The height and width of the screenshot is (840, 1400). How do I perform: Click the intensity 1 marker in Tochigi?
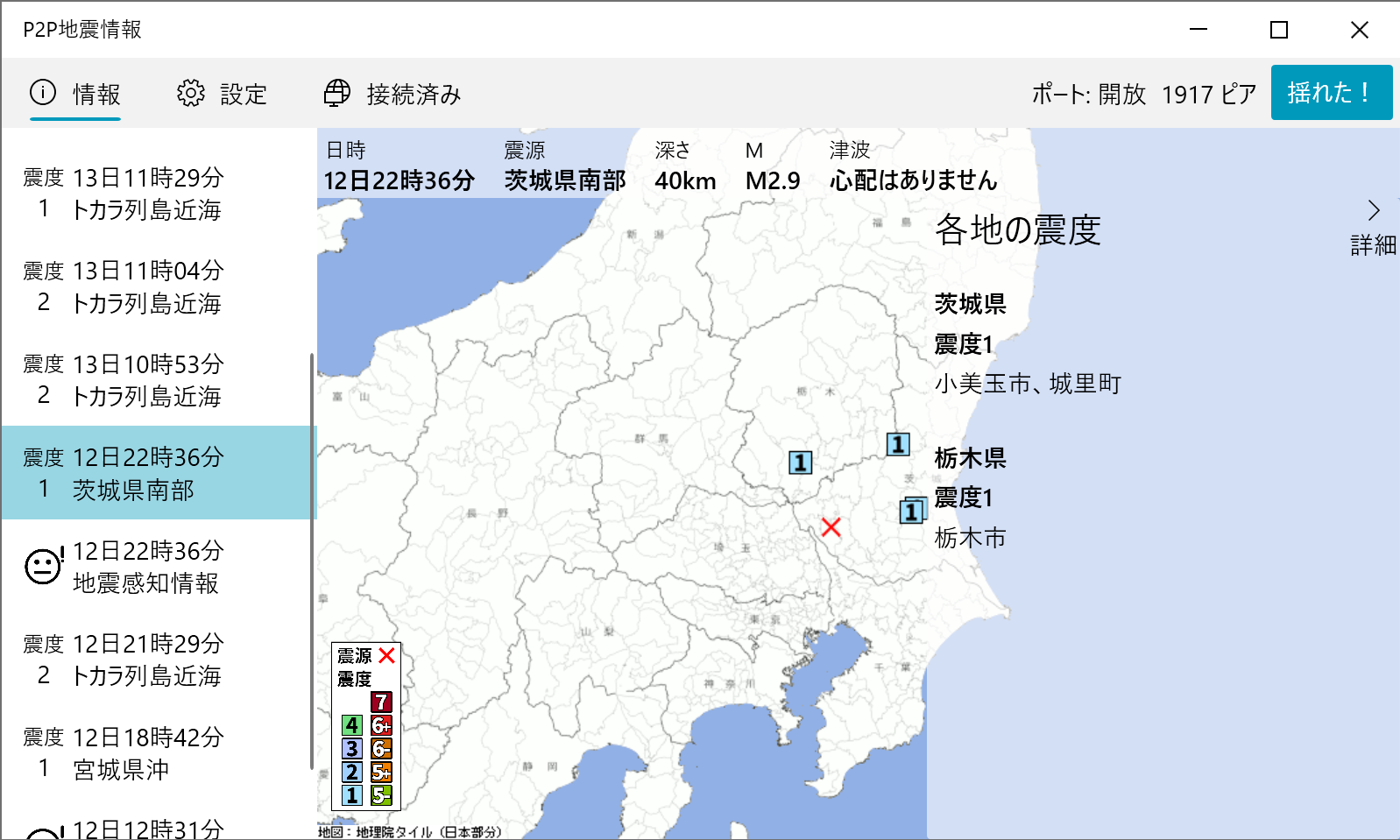click(800, 462)
